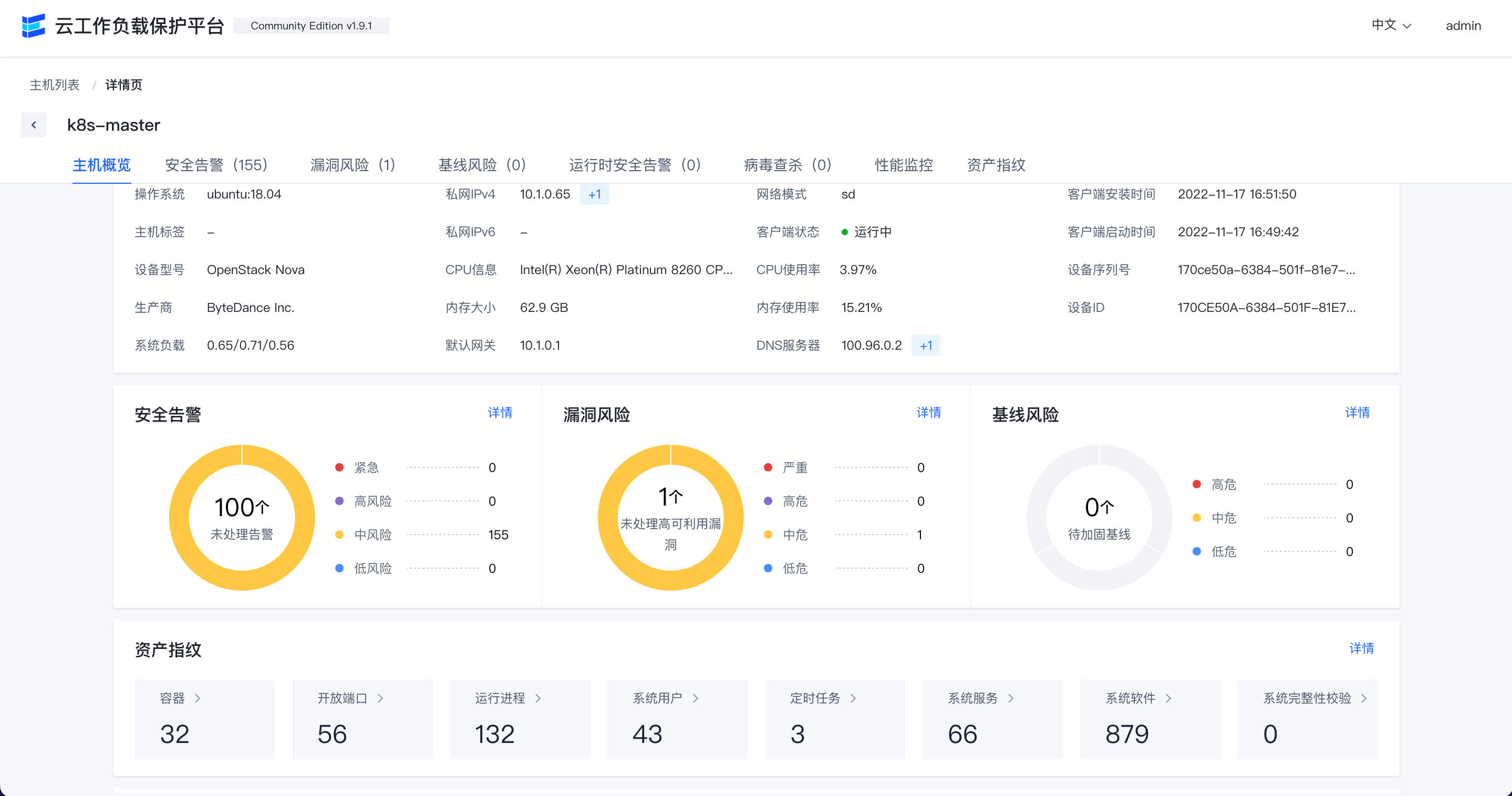Viewport: 1512px width, 796px height.
Task: Click the yellow 中风险 legend dot
Action: click(x=339, y=535)
